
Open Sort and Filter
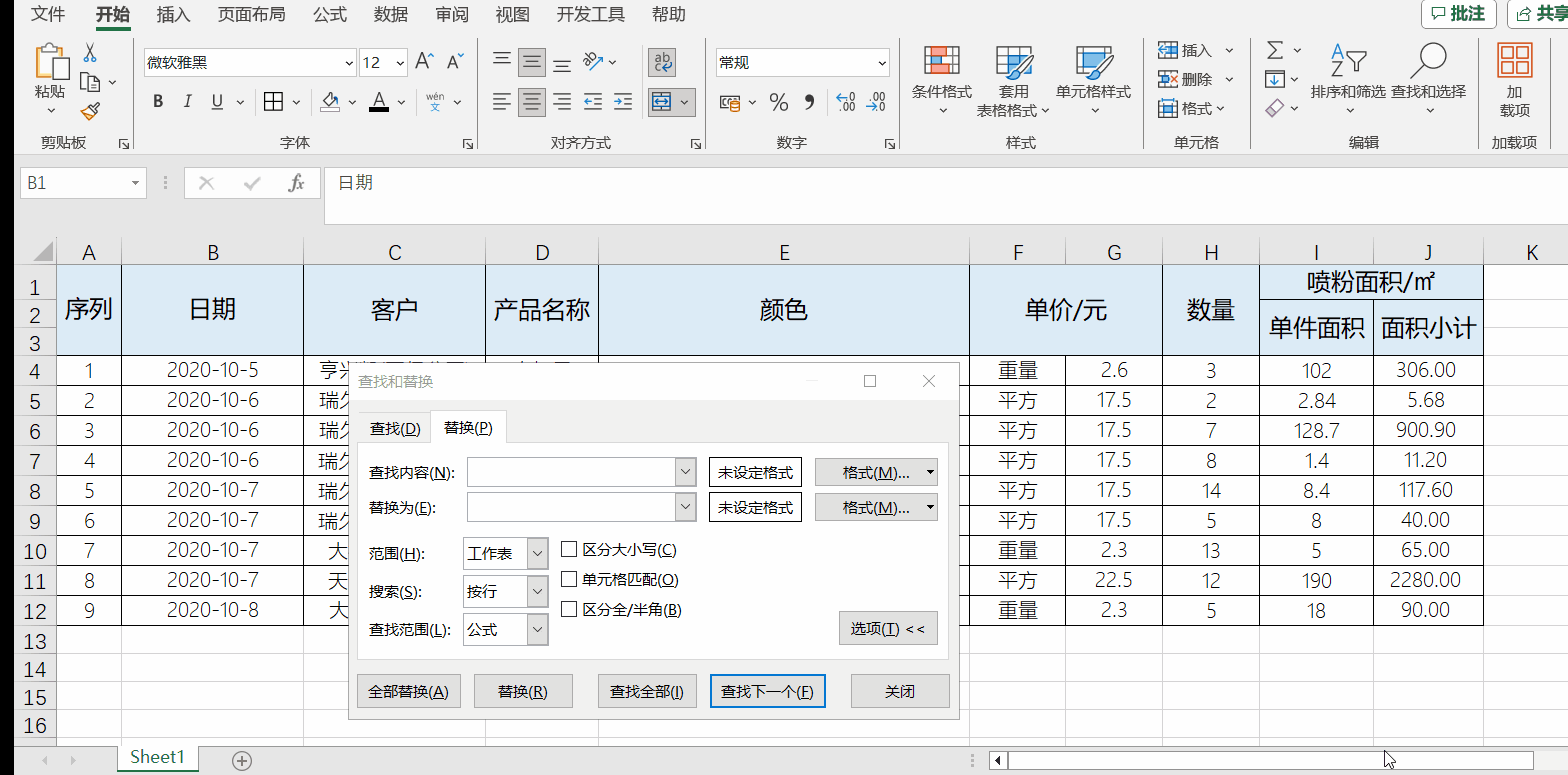point(1348,78)
